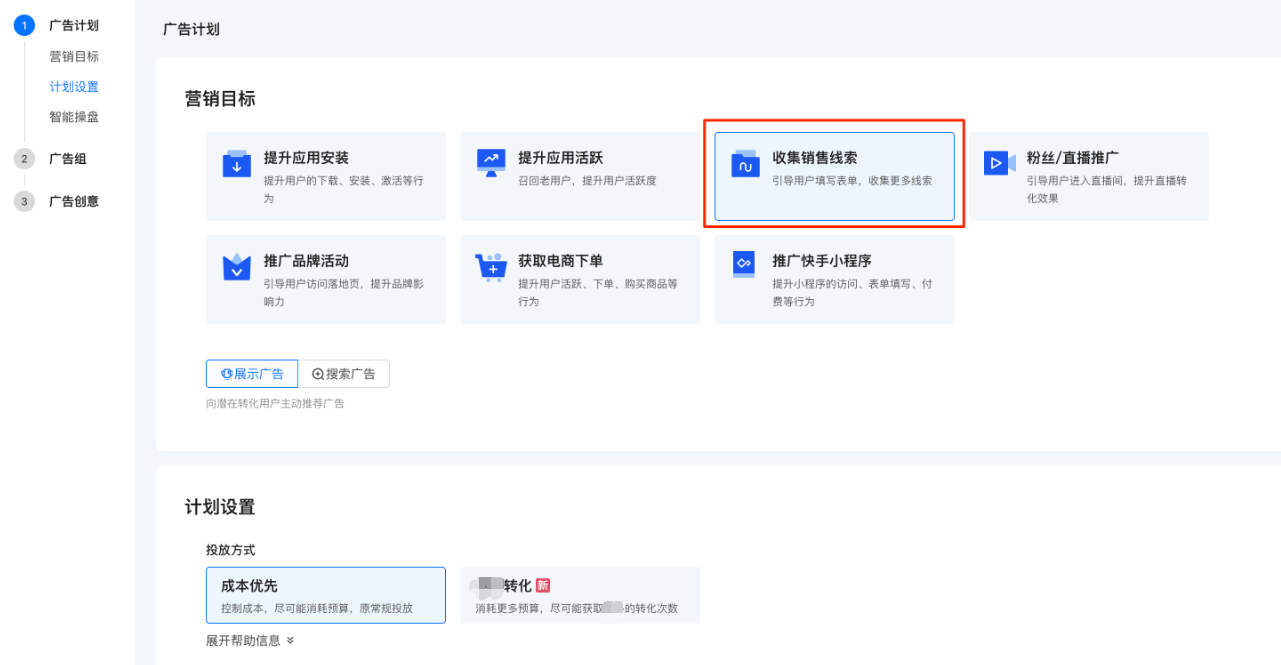Click the 搜索广告 button
This screenshot has width=1281, height=665.
coord(345,373)
